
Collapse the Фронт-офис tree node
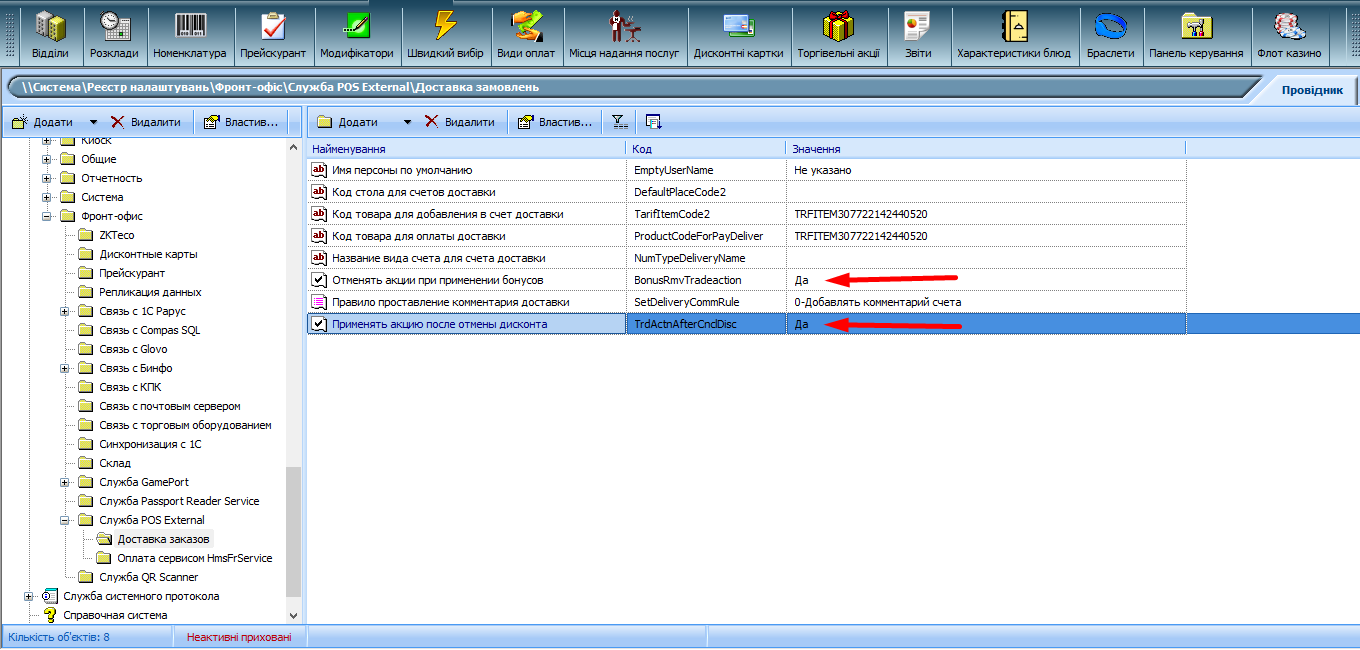[x=46, y=216]
